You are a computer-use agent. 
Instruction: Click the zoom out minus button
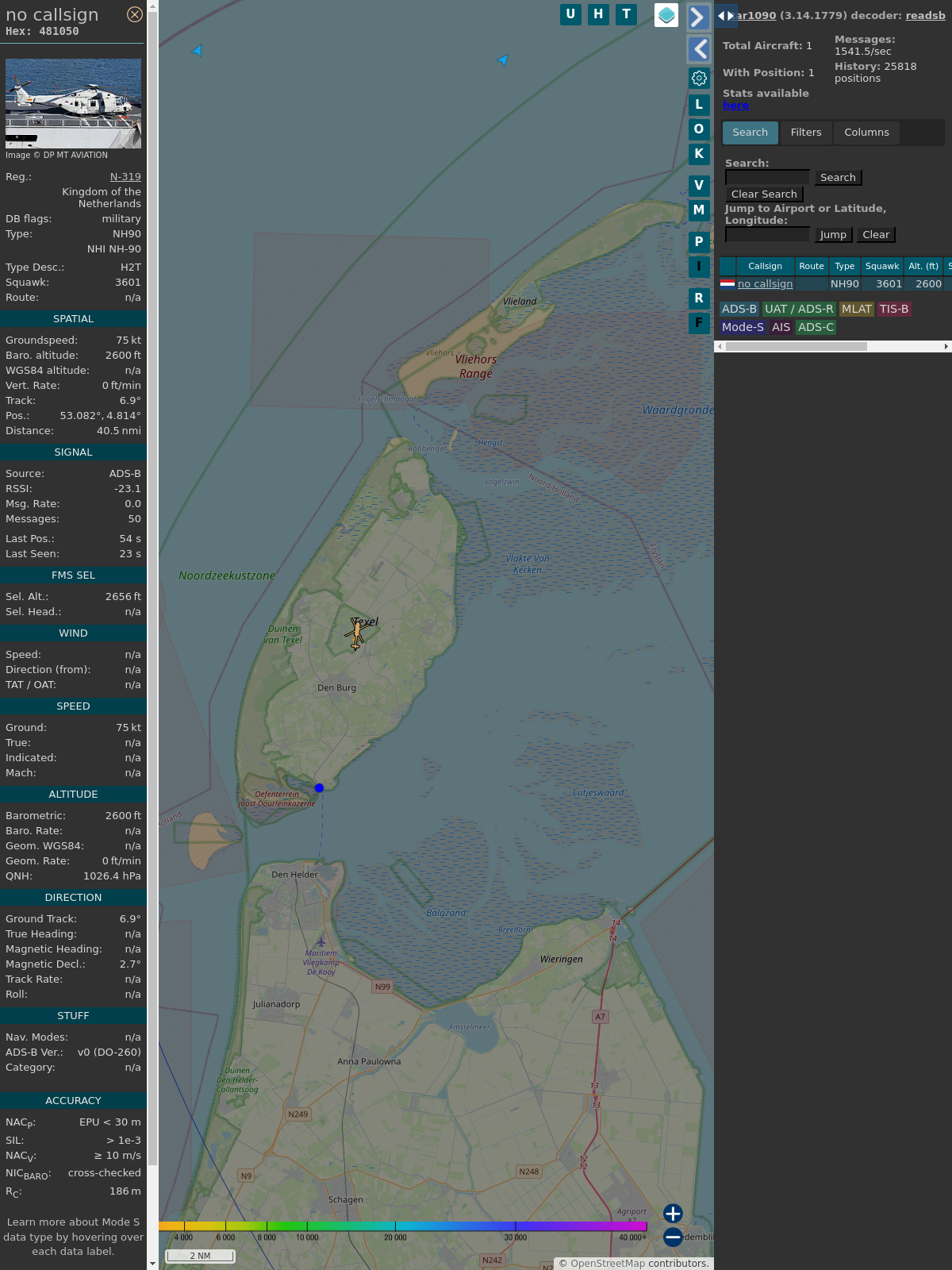click(673, 1237)
